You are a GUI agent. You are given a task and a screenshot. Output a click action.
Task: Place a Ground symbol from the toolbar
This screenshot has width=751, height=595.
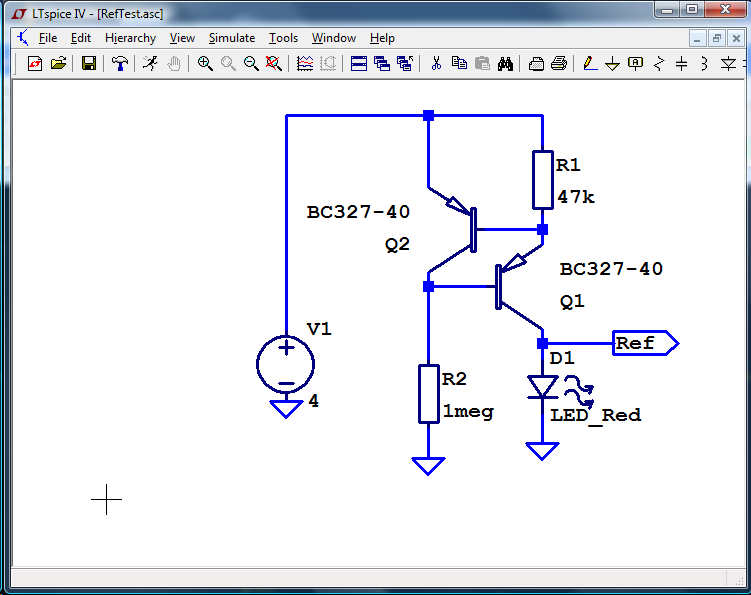coord(613,63)
